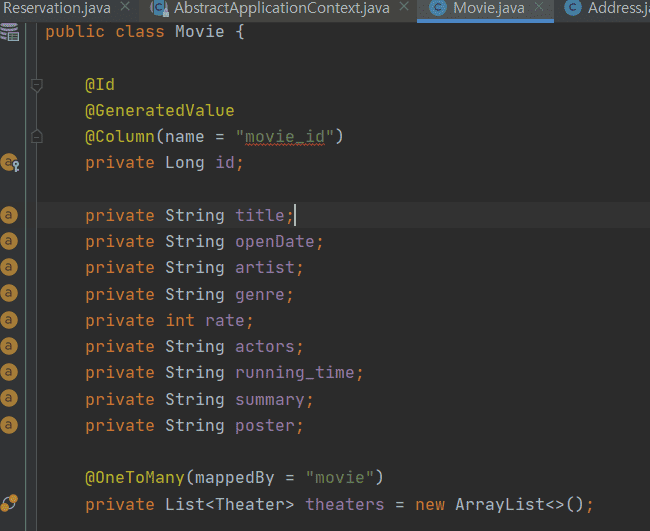Close the Movie.java tab

539,8
